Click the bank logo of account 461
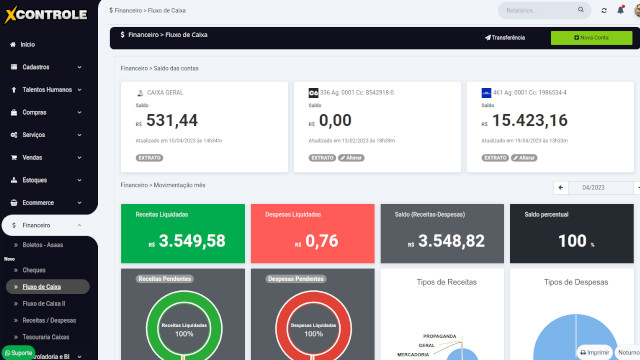 pos(486,93)
